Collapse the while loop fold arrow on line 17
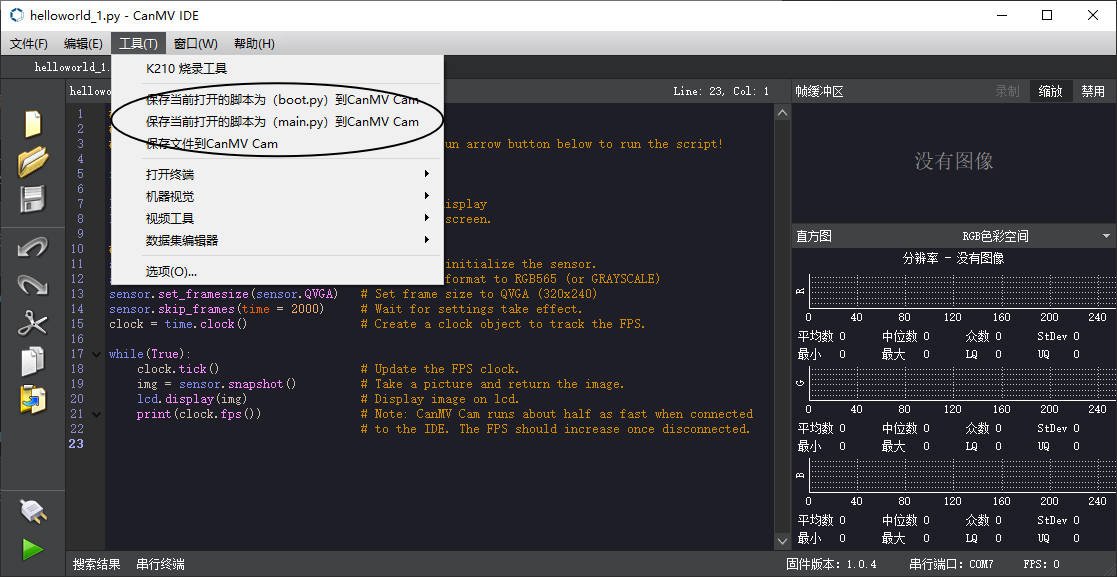The width and height of the screenshot is (1117, 577). point(96,354)
